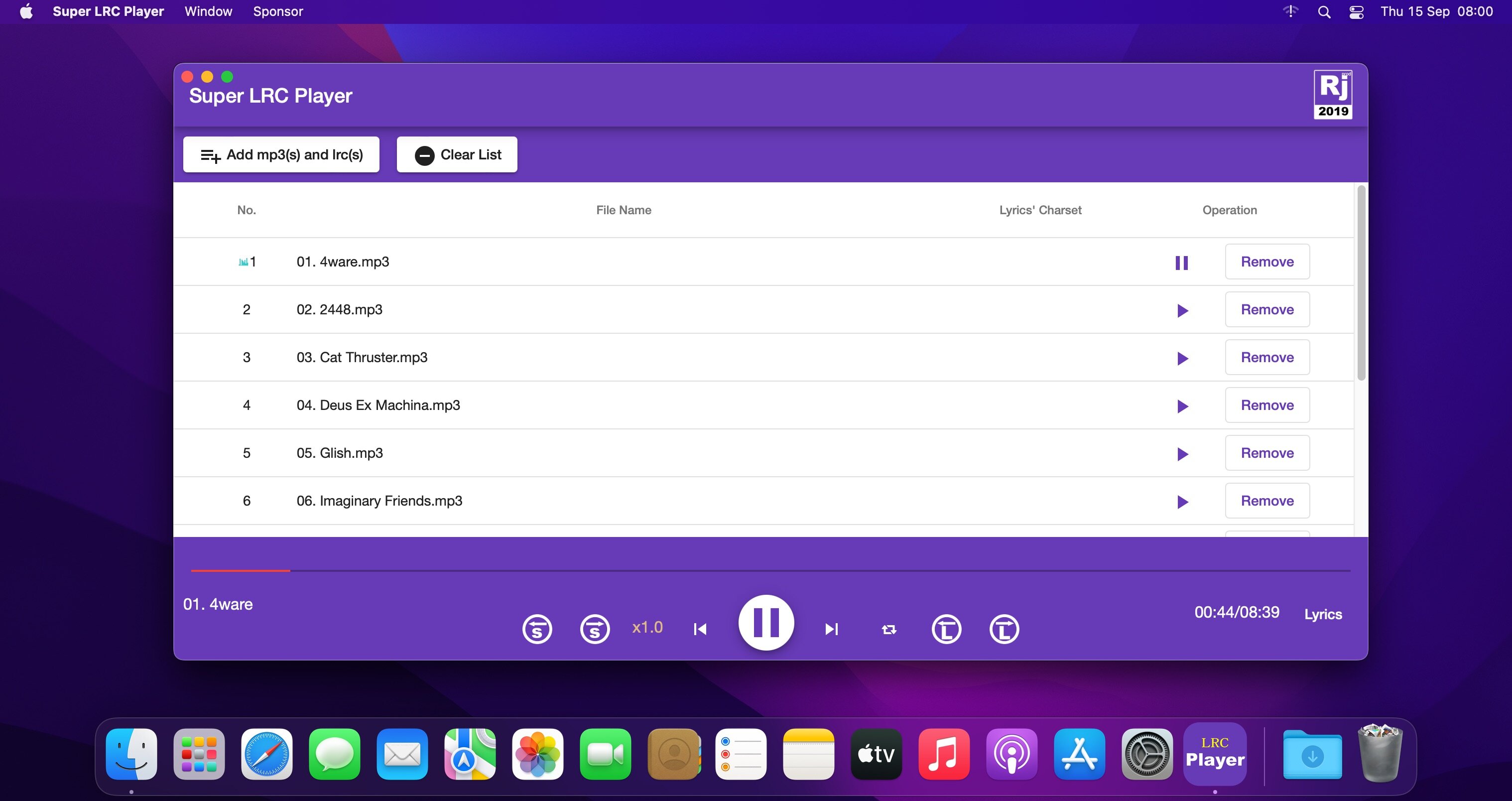This screenshot has width=1512, height=801.
Task: Click the date and time in the menu bar
Action: click(1436, 11)
